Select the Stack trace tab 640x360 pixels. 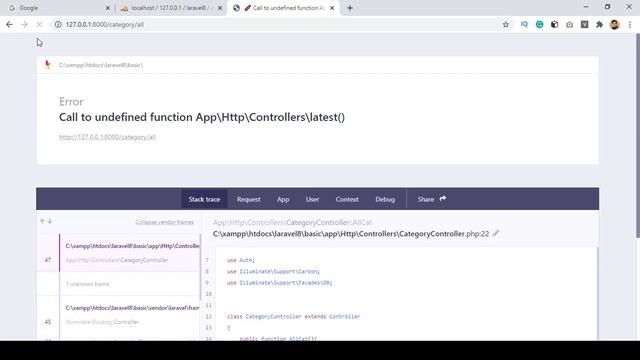(204, 199)
